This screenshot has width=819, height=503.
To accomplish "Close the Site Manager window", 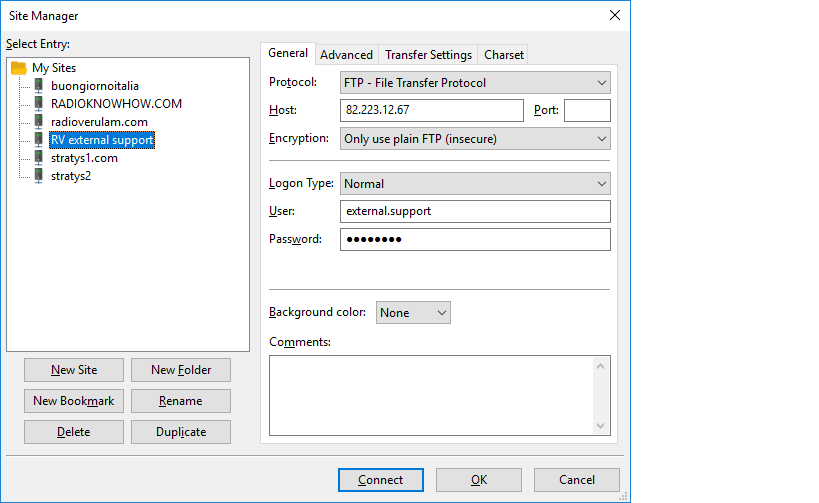I will [x=615, y=15].
